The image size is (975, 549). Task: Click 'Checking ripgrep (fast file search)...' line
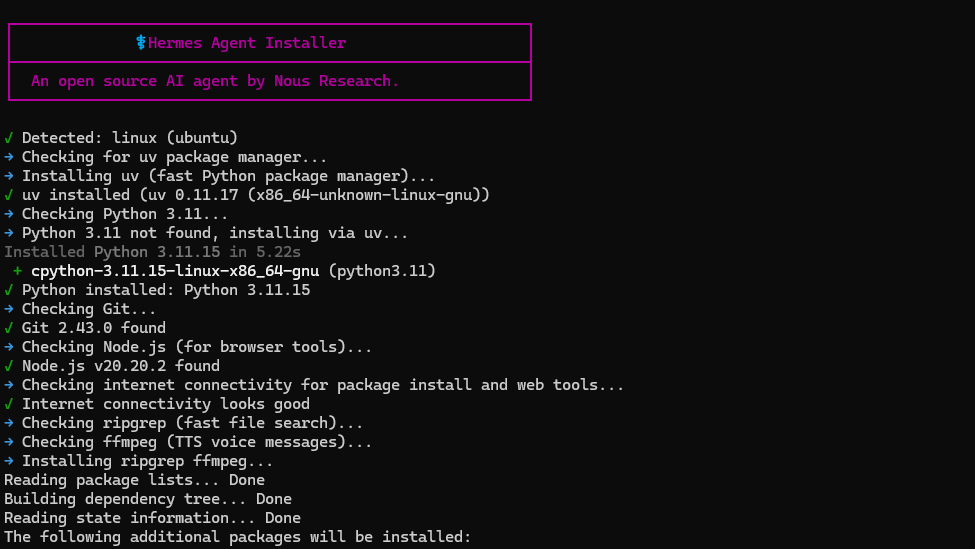pyautogui.click(x=192, y=423)
